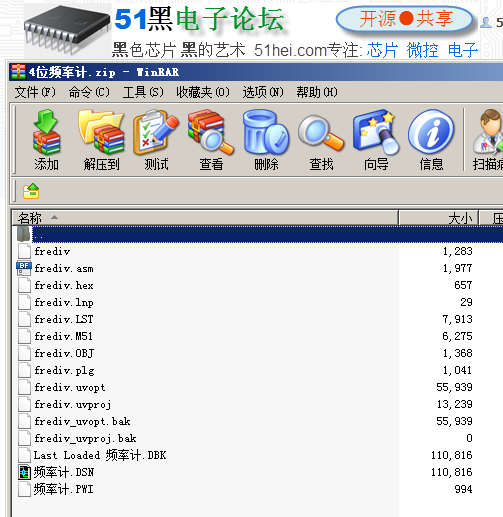Open the File (文件) menu
This screenshot has height=517, width=503.
[x=35, y=92]
